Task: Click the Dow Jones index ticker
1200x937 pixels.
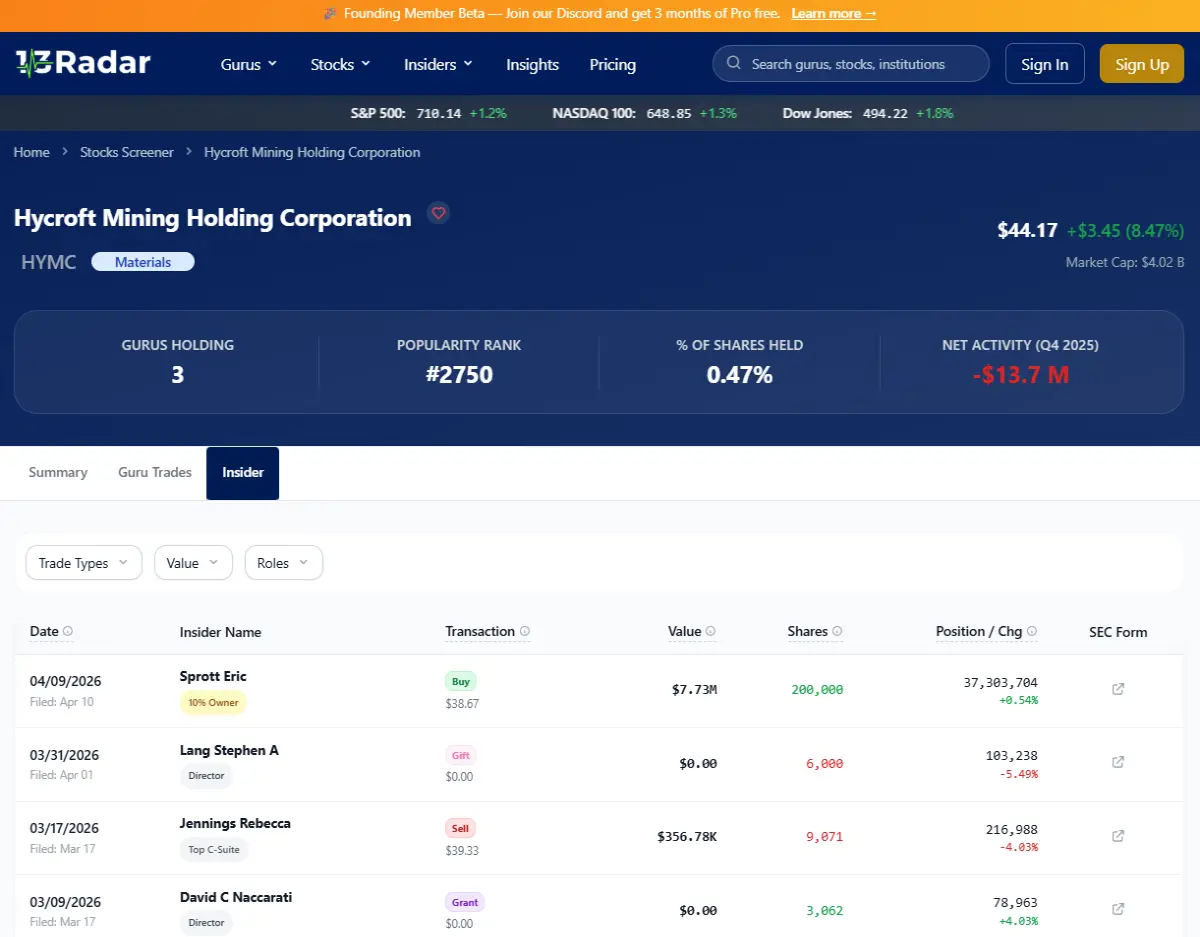Action: tap(868, 113)
